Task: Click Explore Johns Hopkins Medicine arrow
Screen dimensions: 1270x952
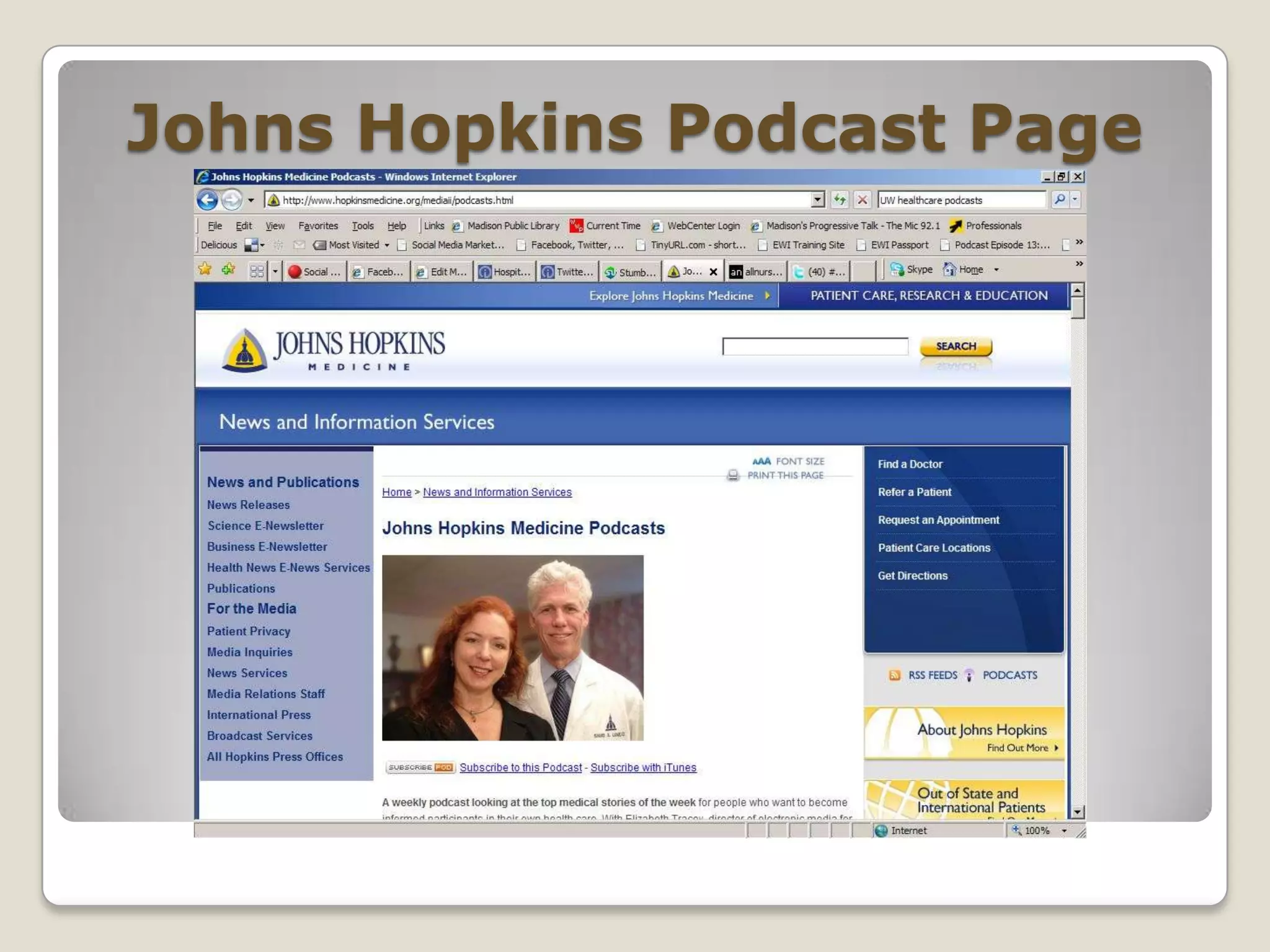Action: 768,296
